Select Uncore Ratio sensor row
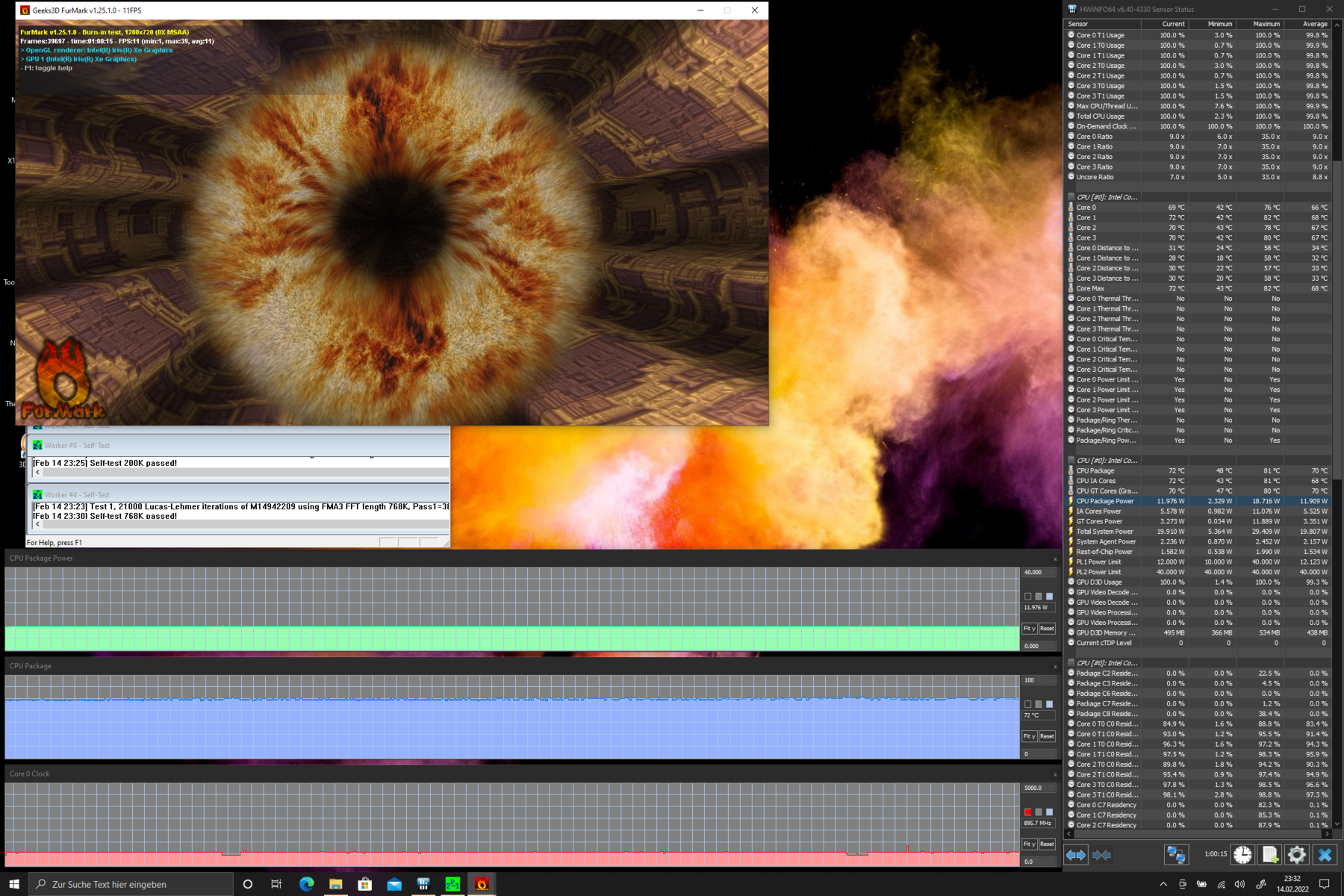 (x=1198, y=177)
